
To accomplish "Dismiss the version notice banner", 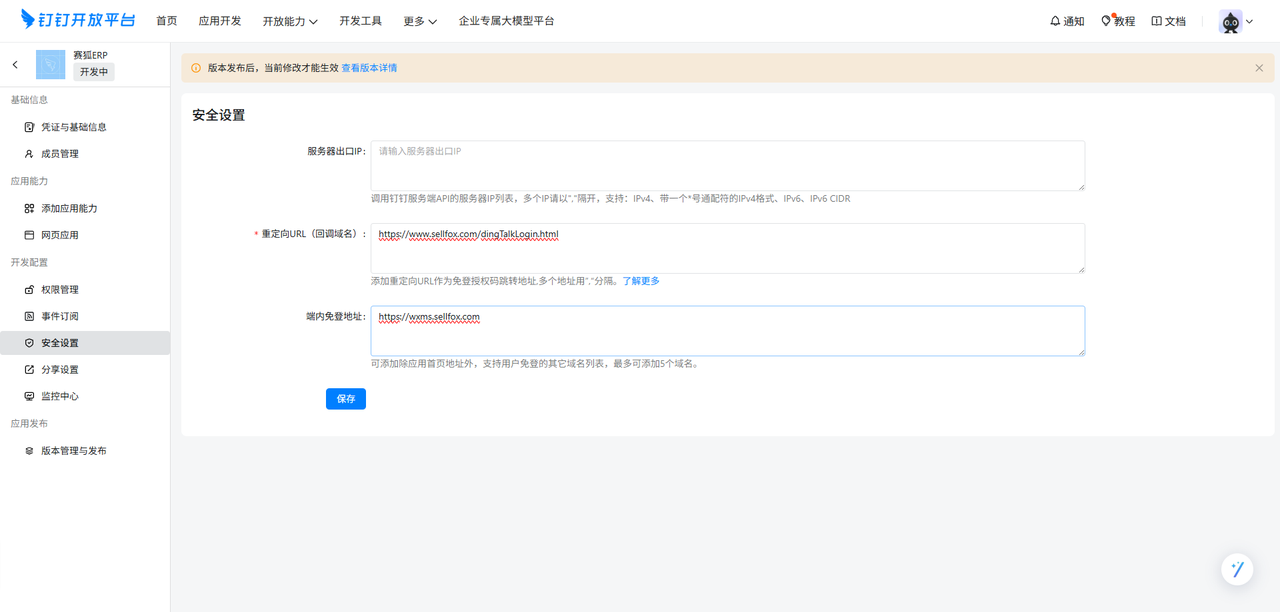I will pos(1259,68).
